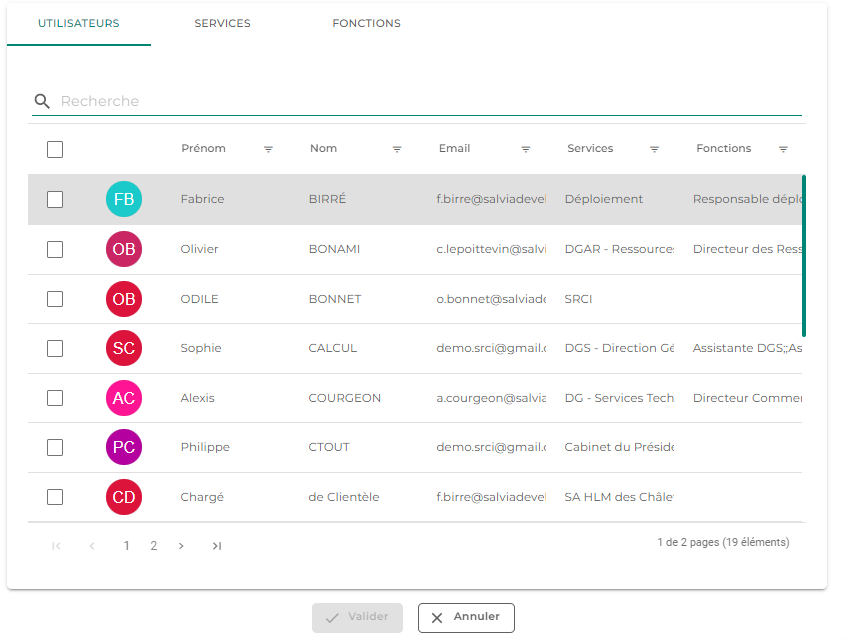The height and width of the screenshot is (640, 846).
Task: Click the Valider button
Action: [357, 617]
